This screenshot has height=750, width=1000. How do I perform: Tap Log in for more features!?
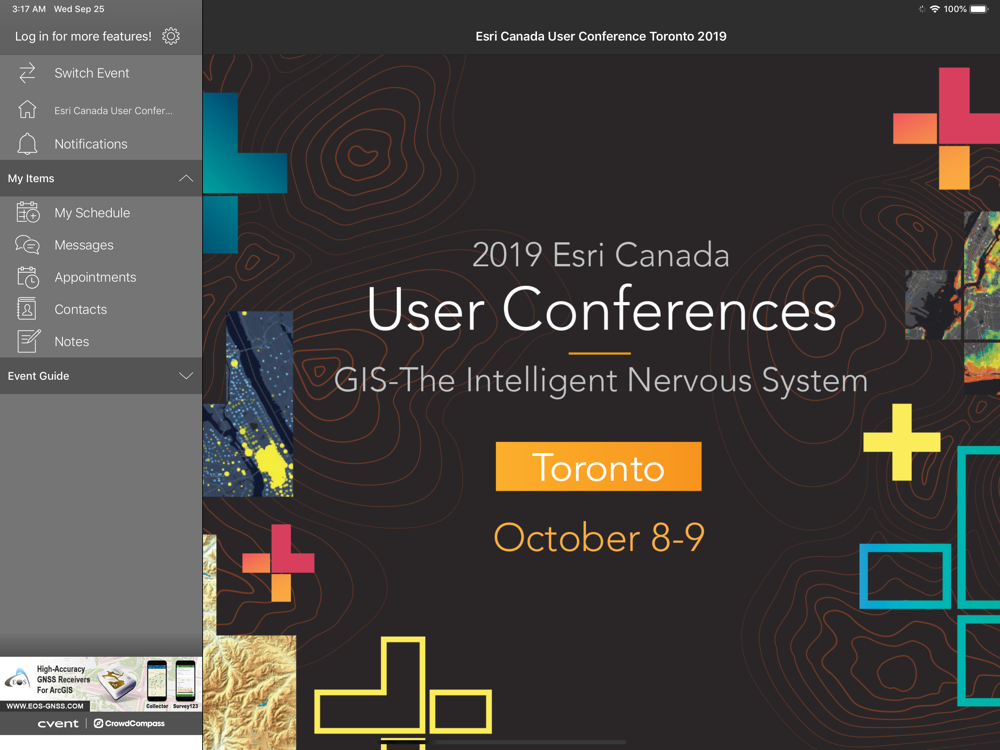pyautogui.click(x=83, y=36)
